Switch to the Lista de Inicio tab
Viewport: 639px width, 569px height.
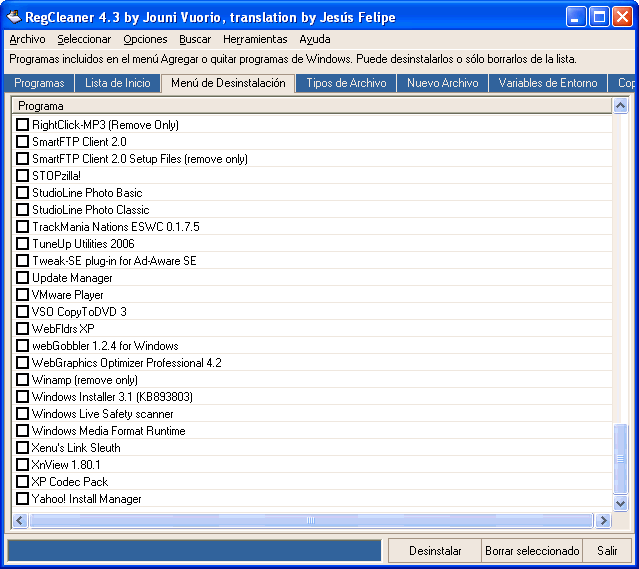click(117, 83)
